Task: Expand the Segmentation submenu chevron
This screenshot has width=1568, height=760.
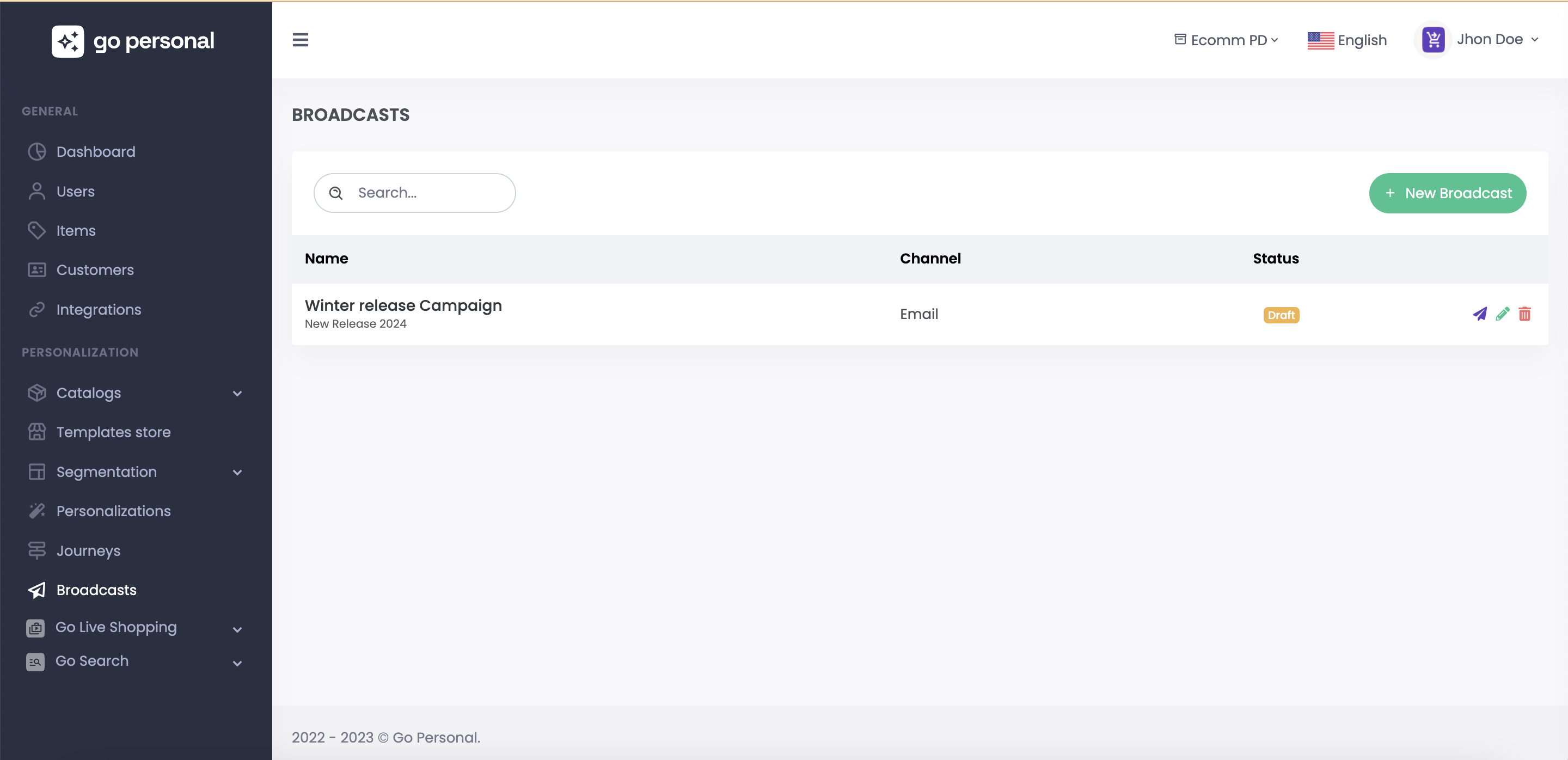Action: point(237,473)
